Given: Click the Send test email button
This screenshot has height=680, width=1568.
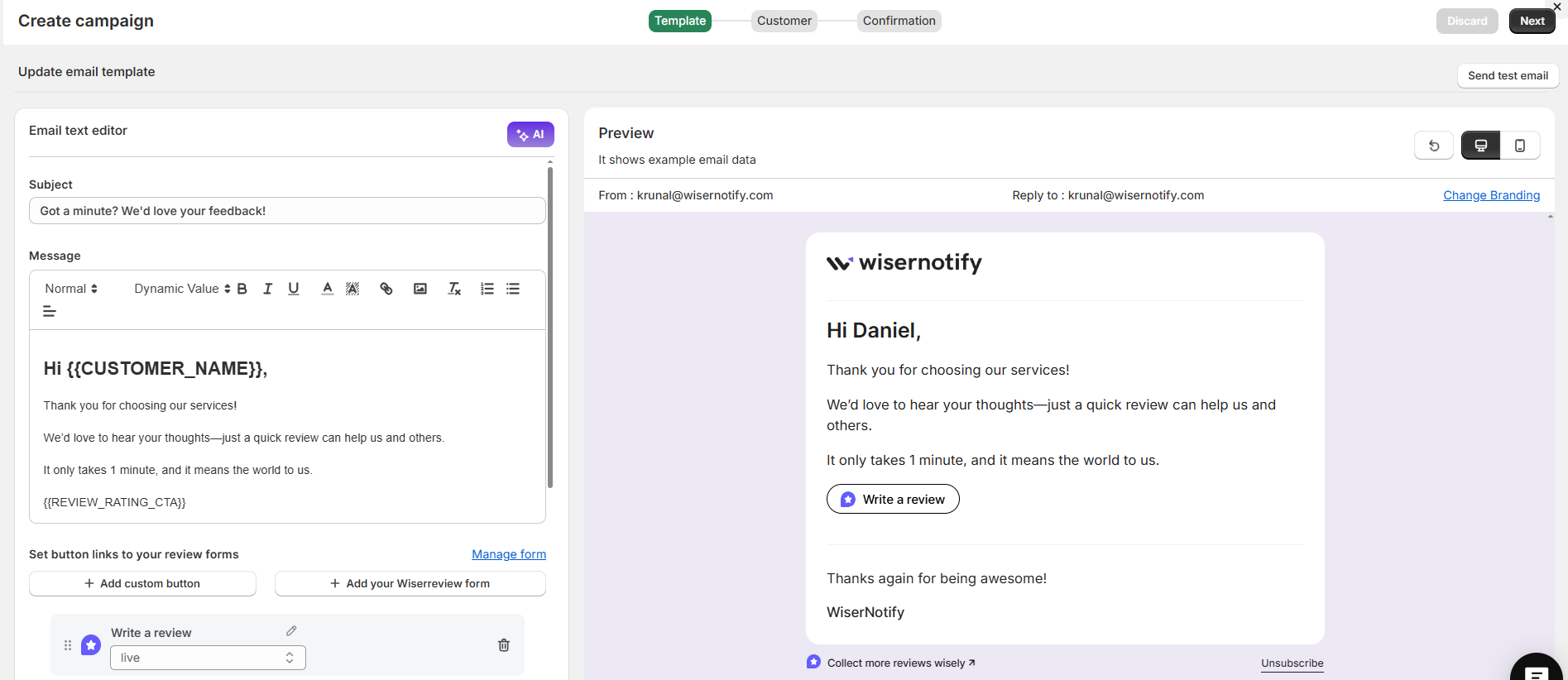Looking at the screenshot, I should pos(1508,75).
